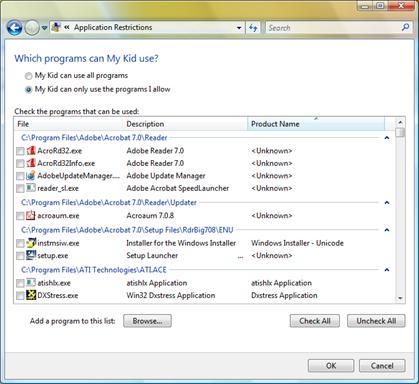Click the Back navigation arrow
Screen dimensions: 419x384
(x=14, y=28)
